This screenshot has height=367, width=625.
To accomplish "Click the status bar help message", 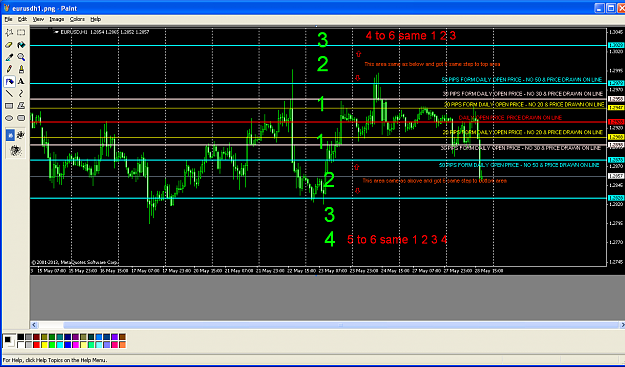I will [55, 360].
